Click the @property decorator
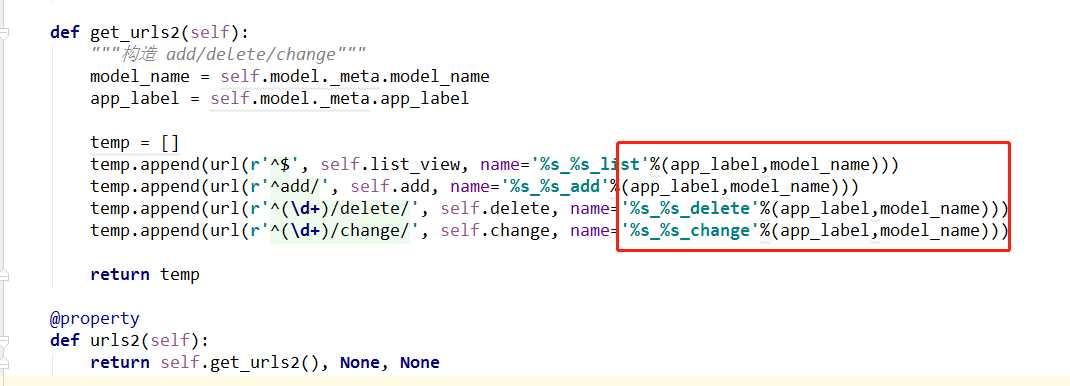The height and width of the screenshot is (386, 1070). pos(94,318)
